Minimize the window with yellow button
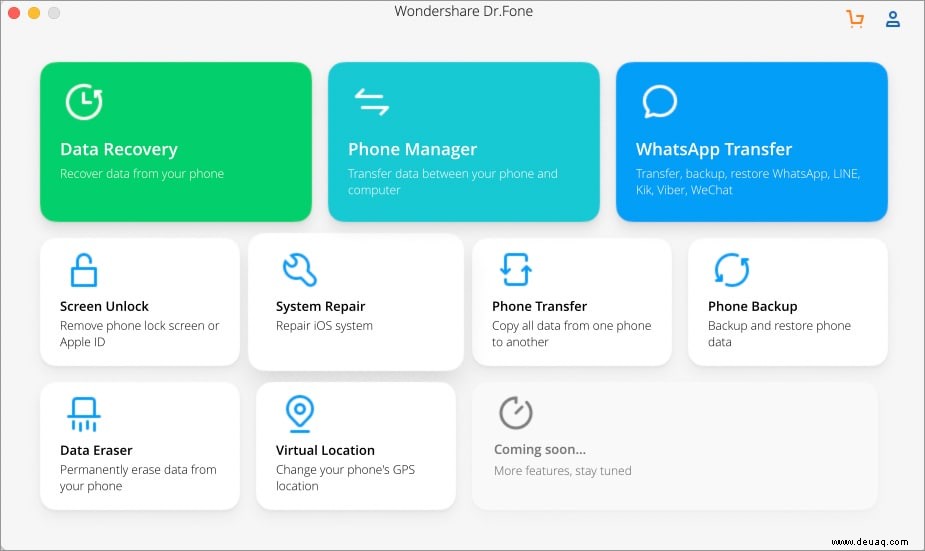 pos(34,12)
